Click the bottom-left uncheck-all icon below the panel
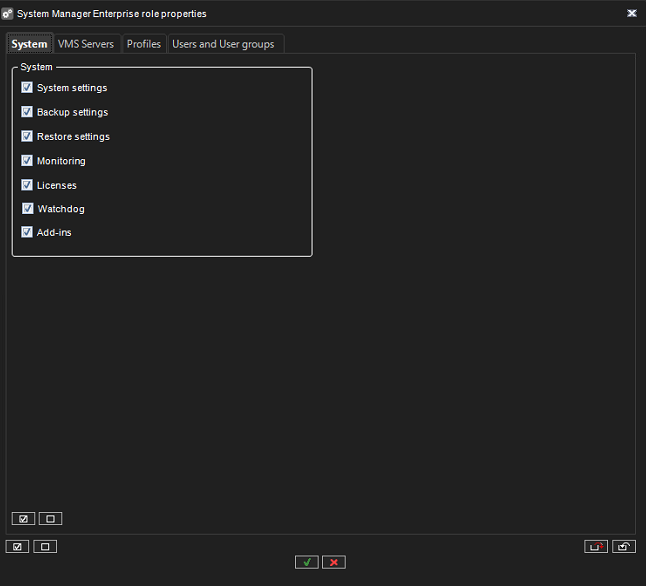Image resolution: width=646 pixels, height=586 pixels. point(45,546)
